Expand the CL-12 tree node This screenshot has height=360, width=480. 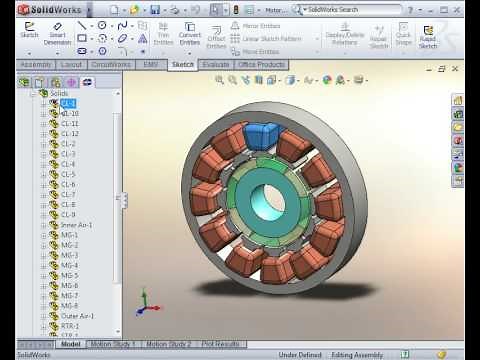point(43,134)
